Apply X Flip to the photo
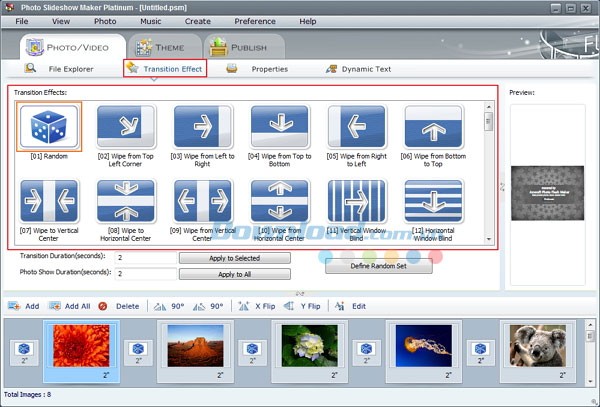Viewport: 600px width, 407px height. pos(257,306)
